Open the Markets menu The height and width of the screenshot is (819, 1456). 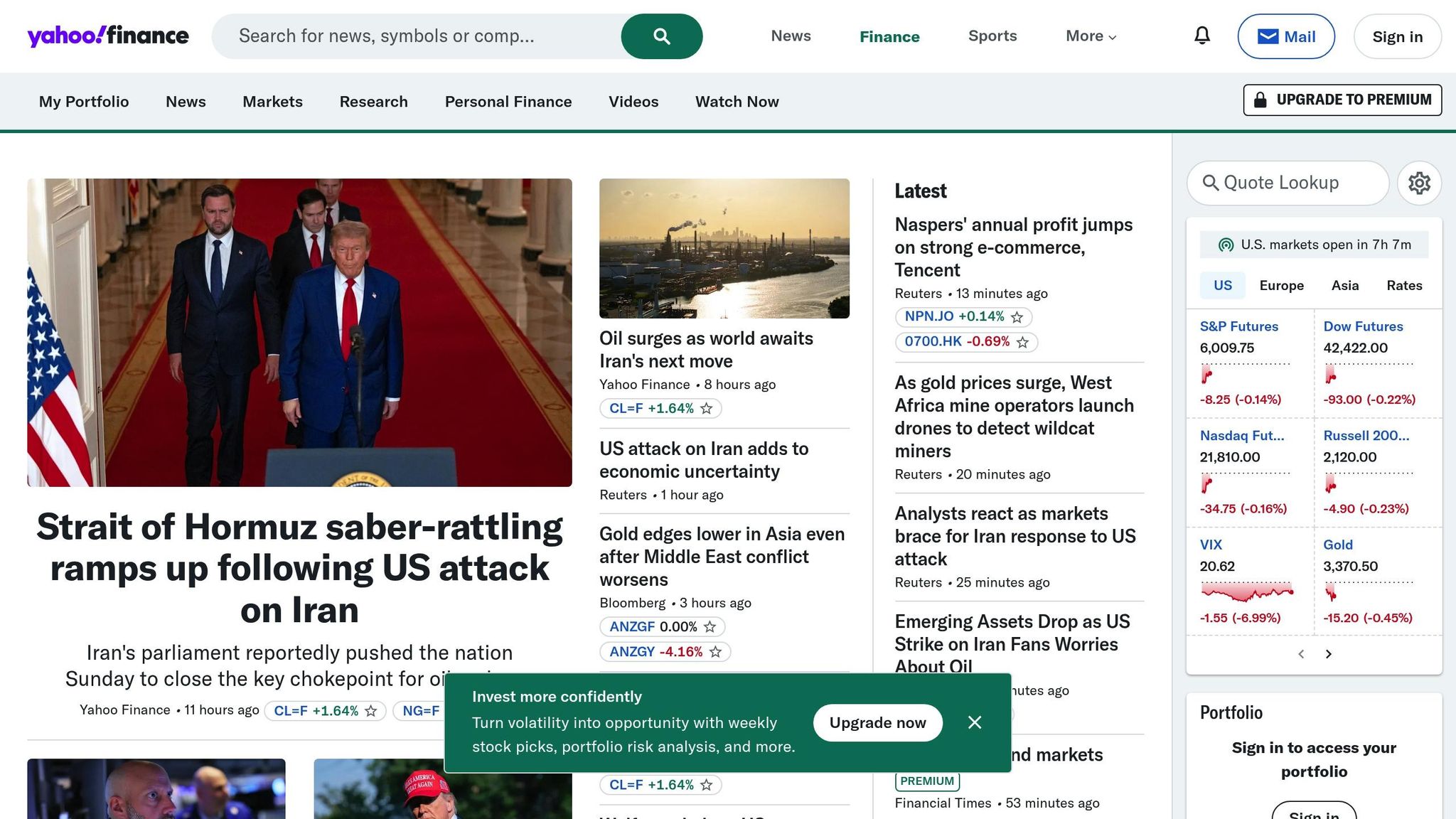(272, 102)
